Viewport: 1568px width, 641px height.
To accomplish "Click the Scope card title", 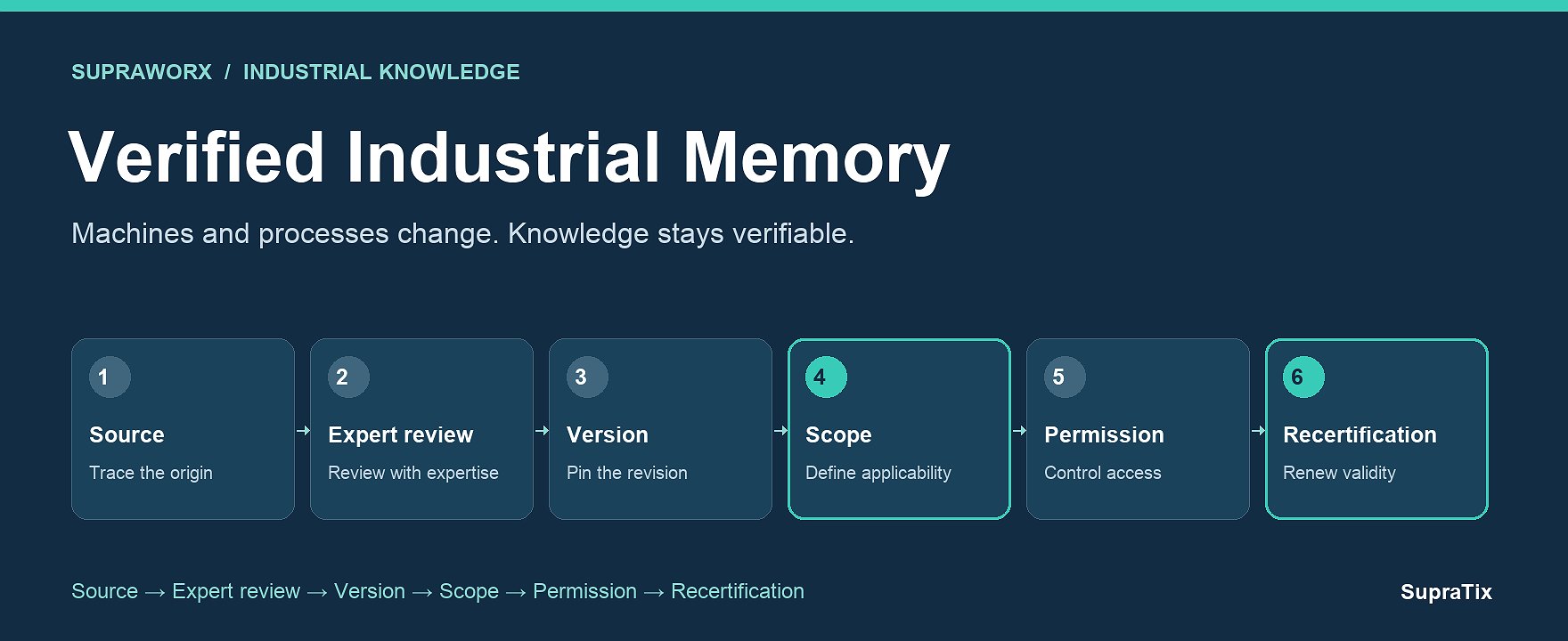I will tap(838, 434).
